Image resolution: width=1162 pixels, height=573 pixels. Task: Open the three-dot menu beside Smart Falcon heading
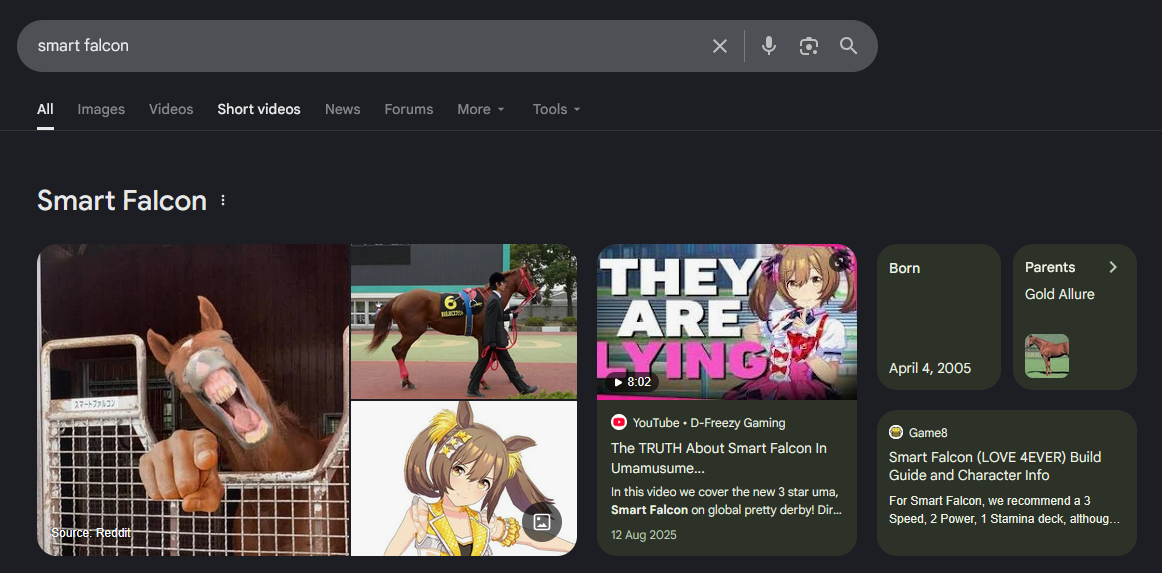point(223,200)
